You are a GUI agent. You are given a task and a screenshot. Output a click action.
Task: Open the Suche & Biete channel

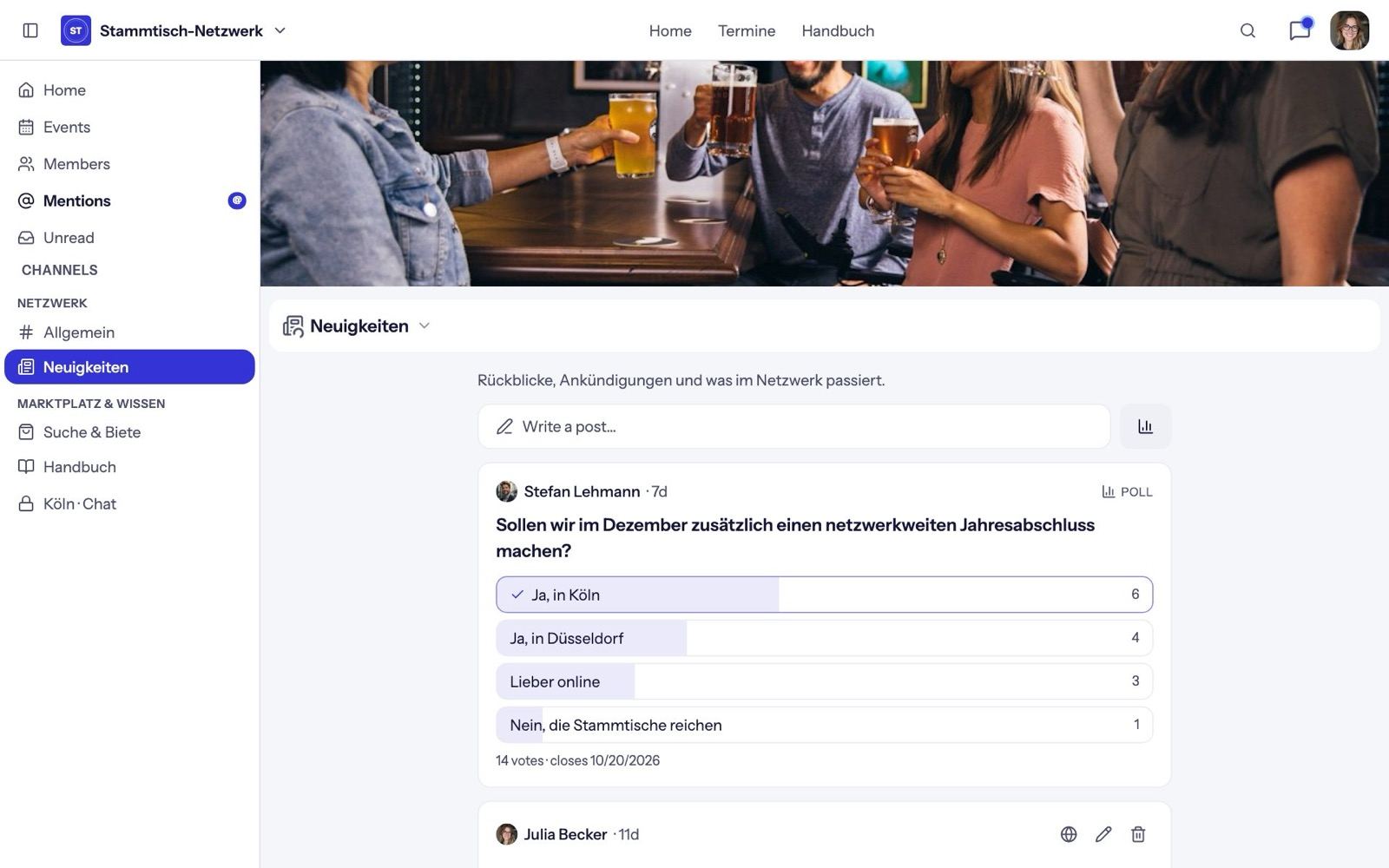tap(129, 432)
